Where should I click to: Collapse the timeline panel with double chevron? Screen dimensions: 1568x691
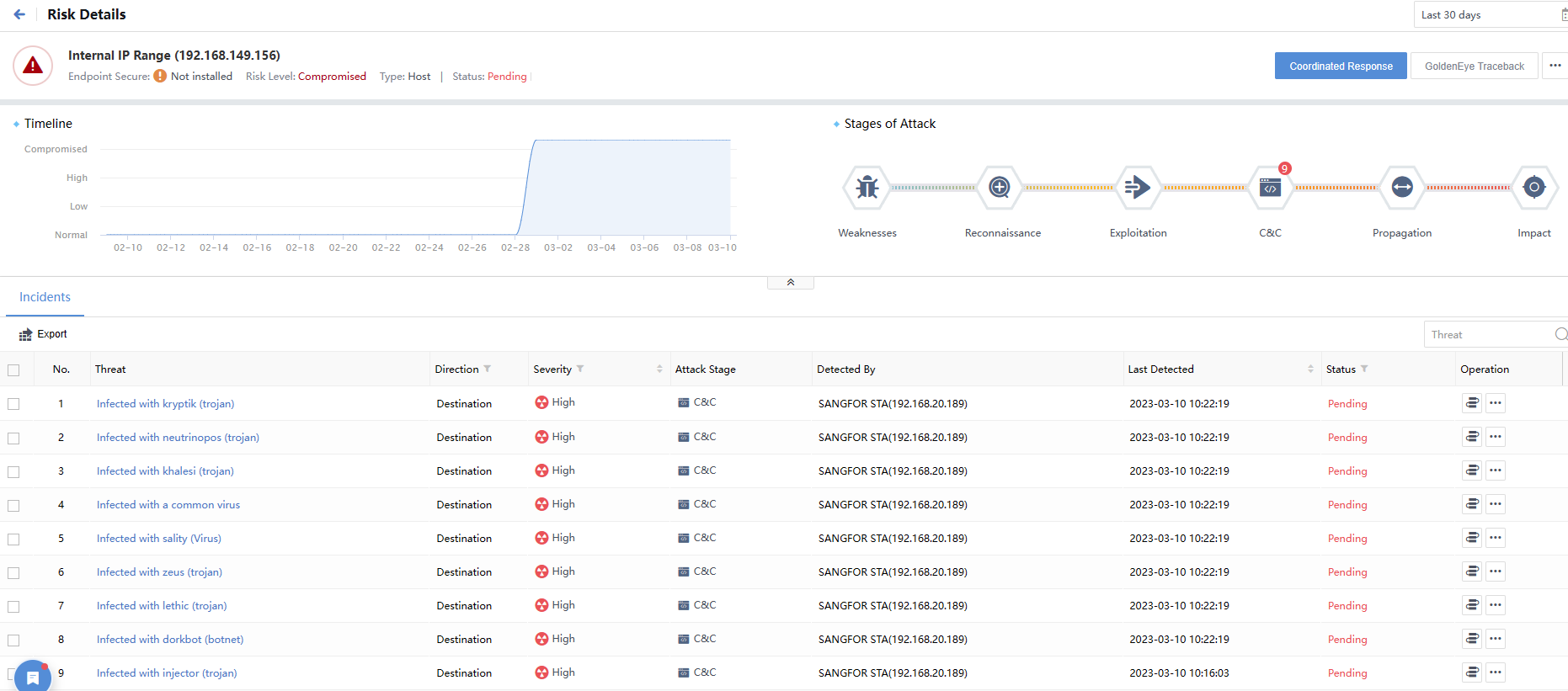(x=790, y=283)
